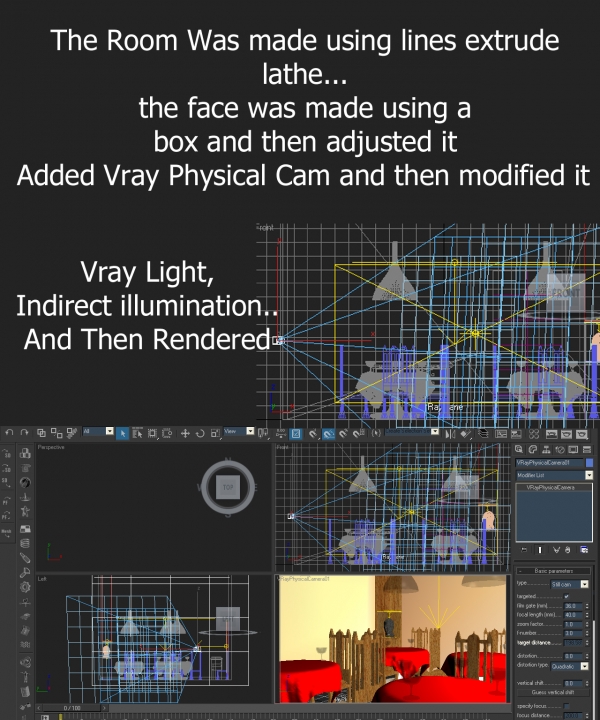Open the All selection filter dropdown

98,431
